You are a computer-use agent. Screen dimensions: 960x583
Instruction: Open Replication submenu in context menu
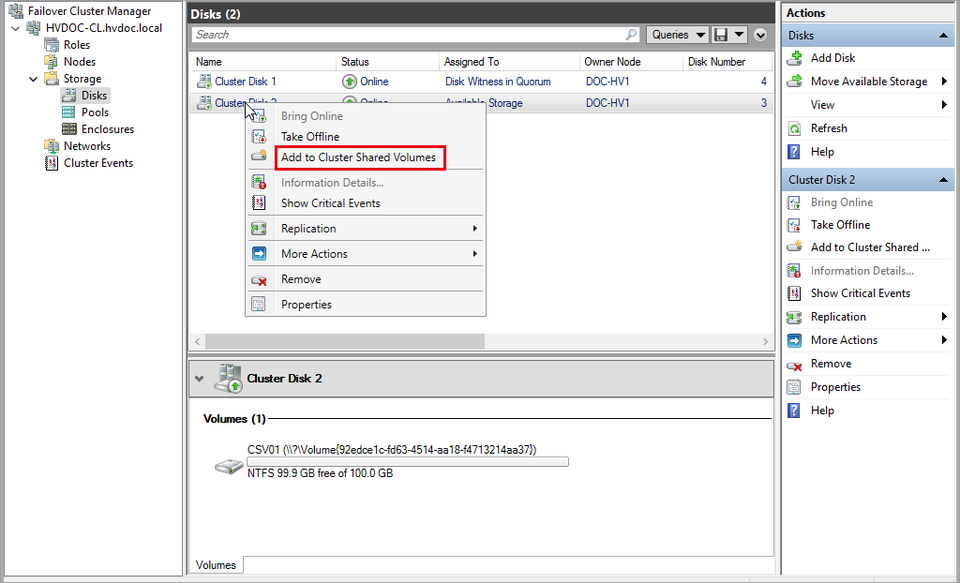(x=366, y=228)
